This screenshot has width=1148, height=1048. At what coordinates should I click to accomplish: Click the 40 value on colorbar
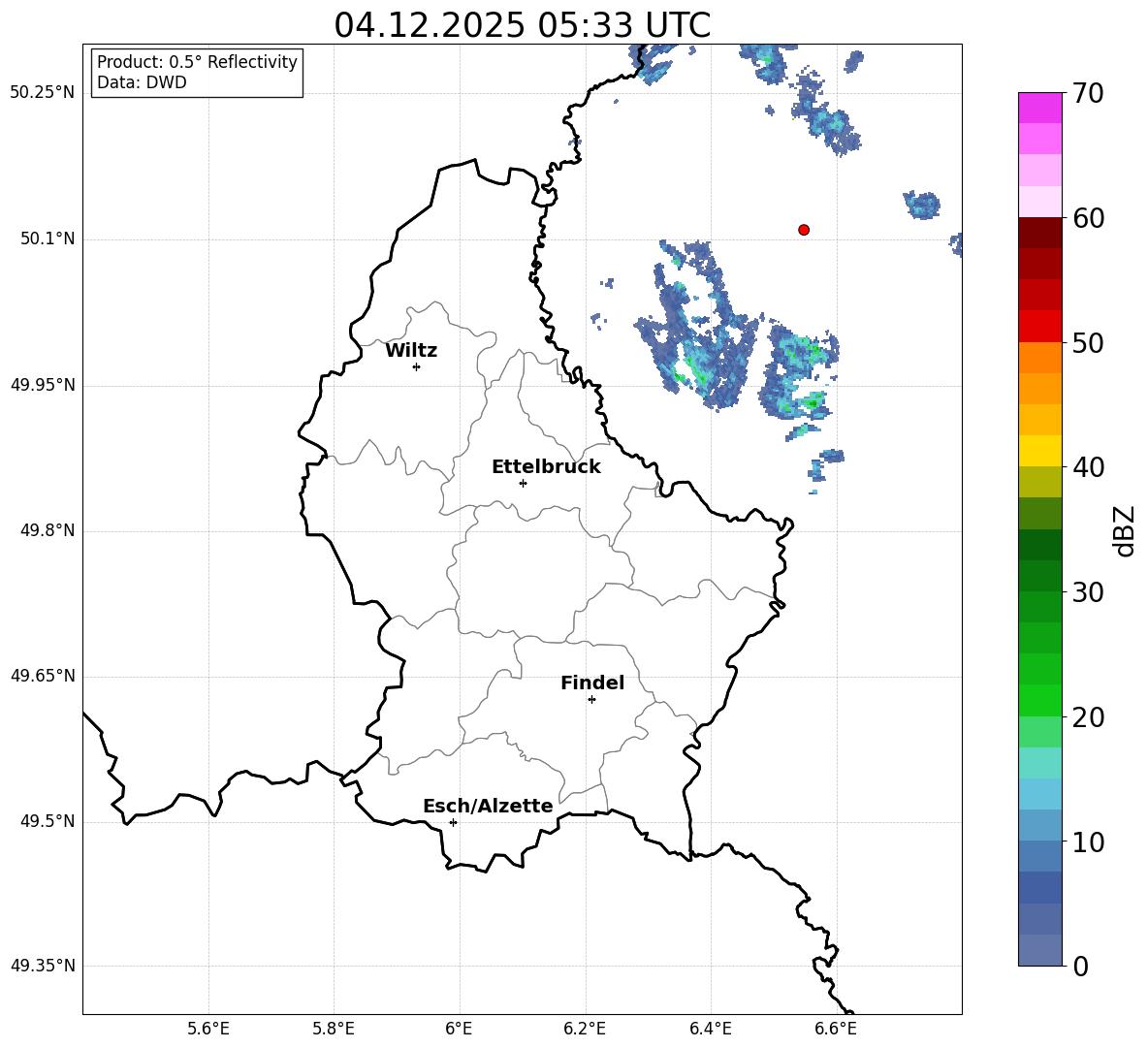pos(1088,467)
